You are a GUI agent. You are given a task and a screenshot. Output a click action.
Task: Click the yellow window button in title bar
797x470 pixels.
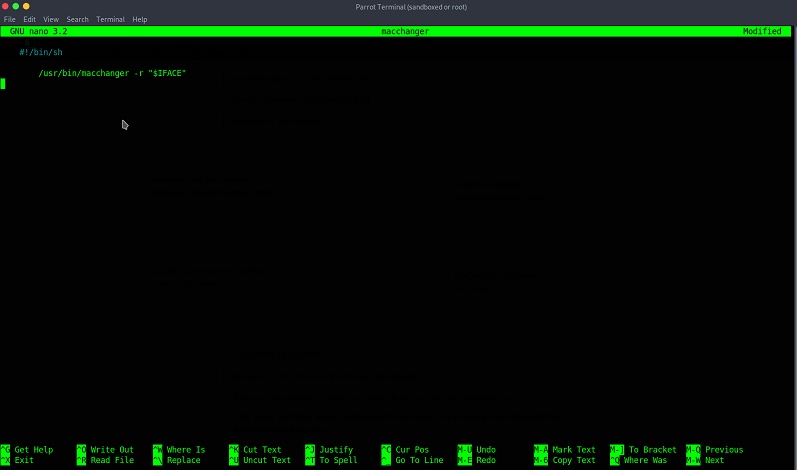[x=16, y=6]
